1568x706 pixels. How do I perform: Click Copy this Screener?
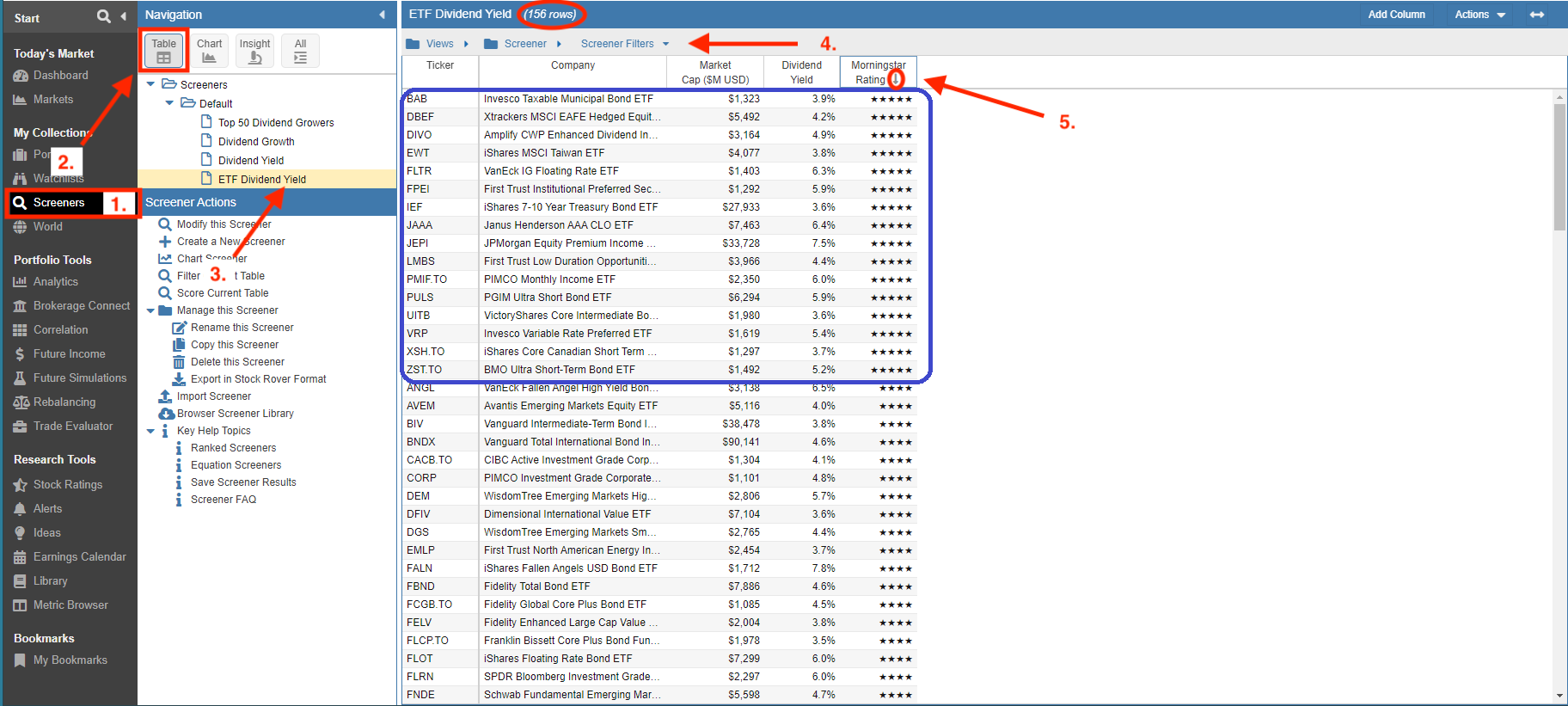(x=234, y=345)
